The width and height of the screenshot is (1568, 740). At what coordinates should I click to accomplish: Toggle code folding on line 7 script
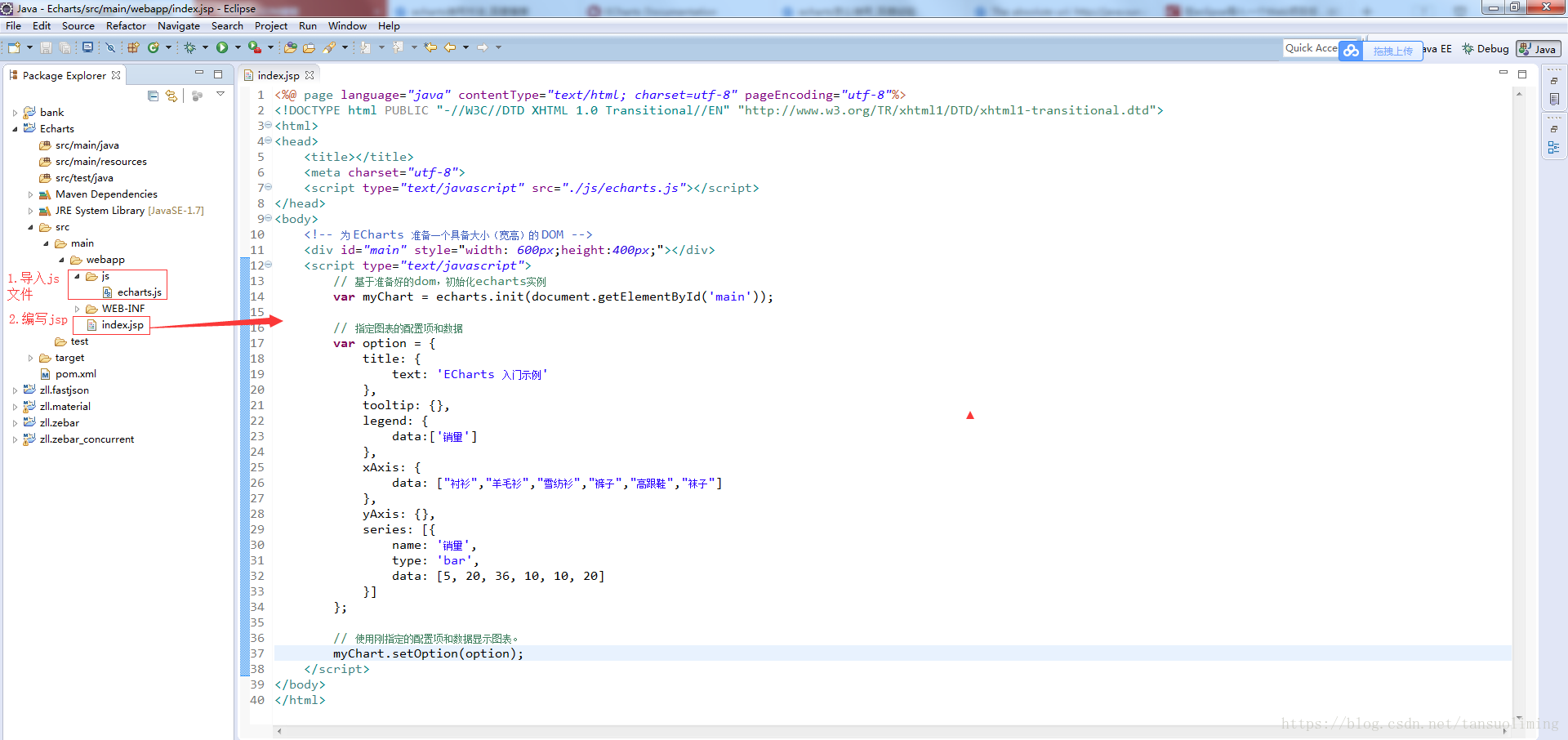(x=269, y=187)
